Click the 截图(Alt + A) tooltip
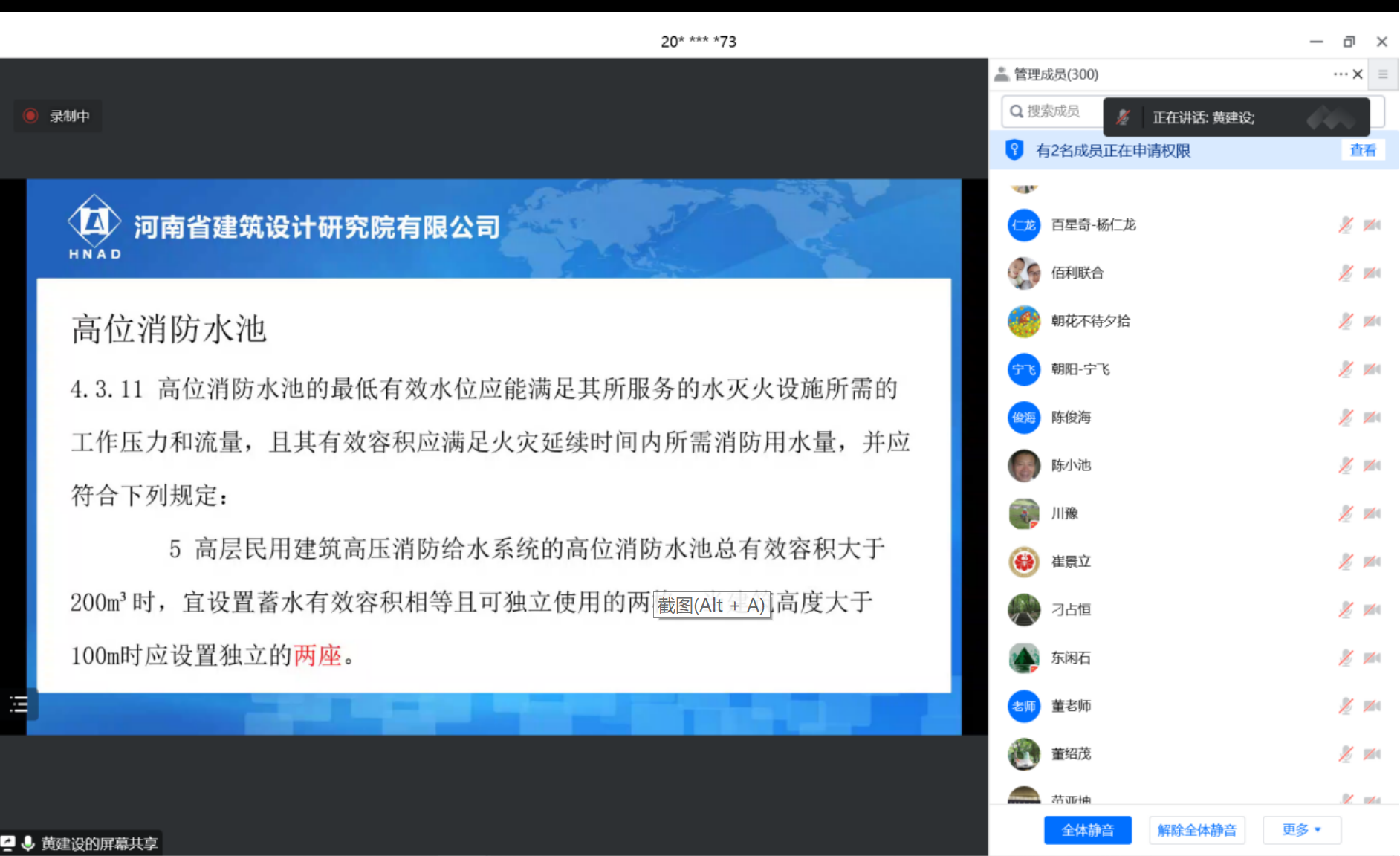 711,605
